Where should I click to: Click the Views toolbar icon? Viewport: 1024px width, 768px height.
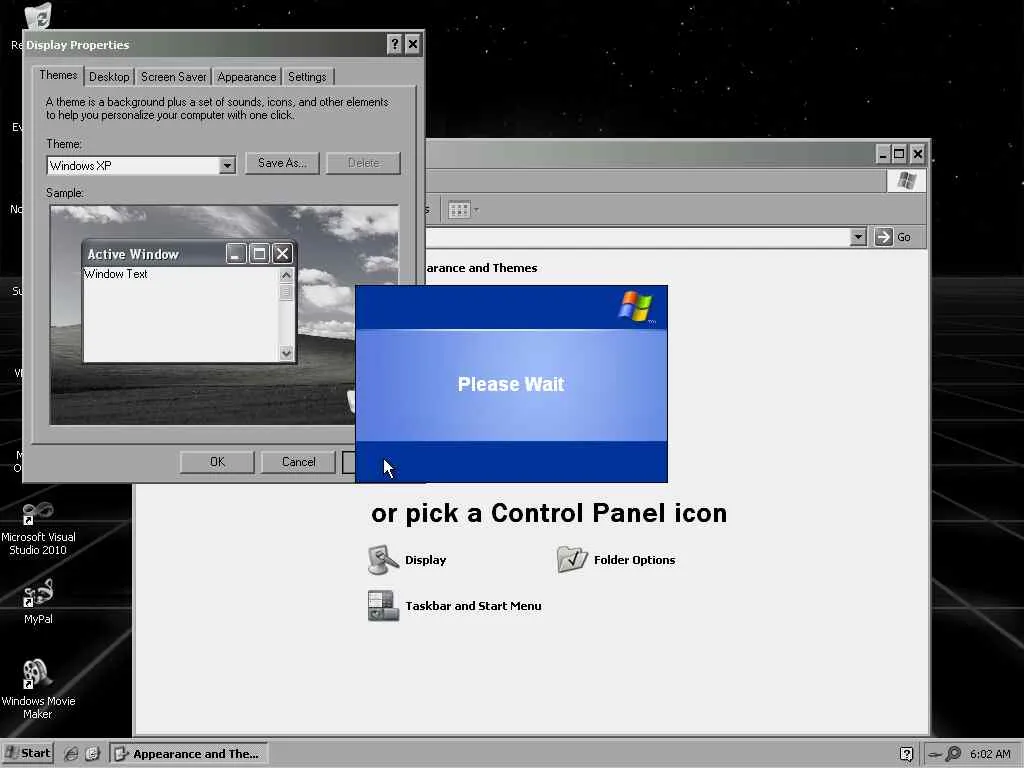coord(458,210)
